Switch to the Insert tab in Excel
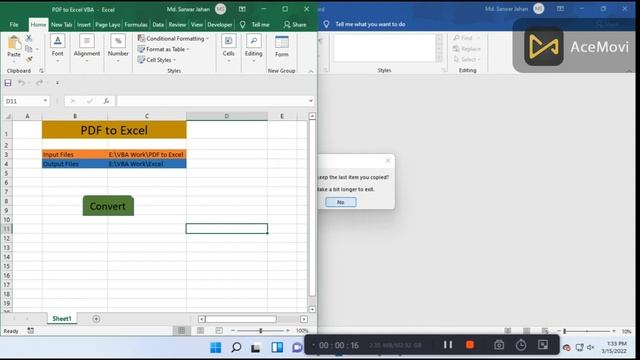640x360 pixels. (x=84, y=24)
